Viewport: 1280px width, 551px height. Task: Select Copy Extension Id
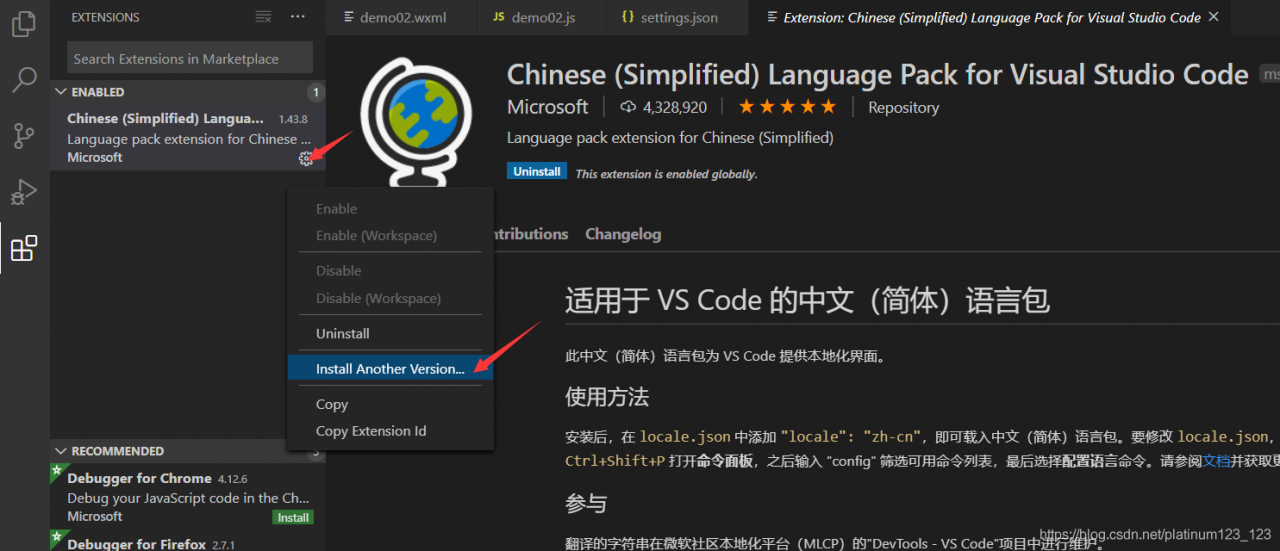click(x=390, y=431)
